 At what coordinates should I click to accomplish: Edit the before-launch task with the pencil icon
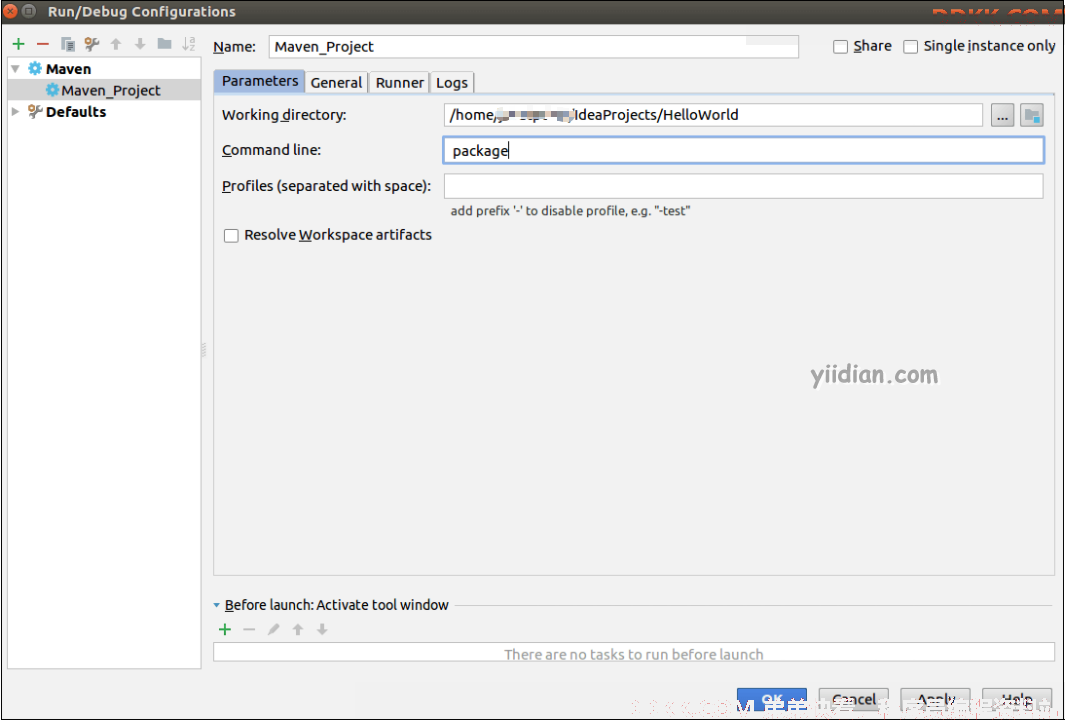pos(274,629)
